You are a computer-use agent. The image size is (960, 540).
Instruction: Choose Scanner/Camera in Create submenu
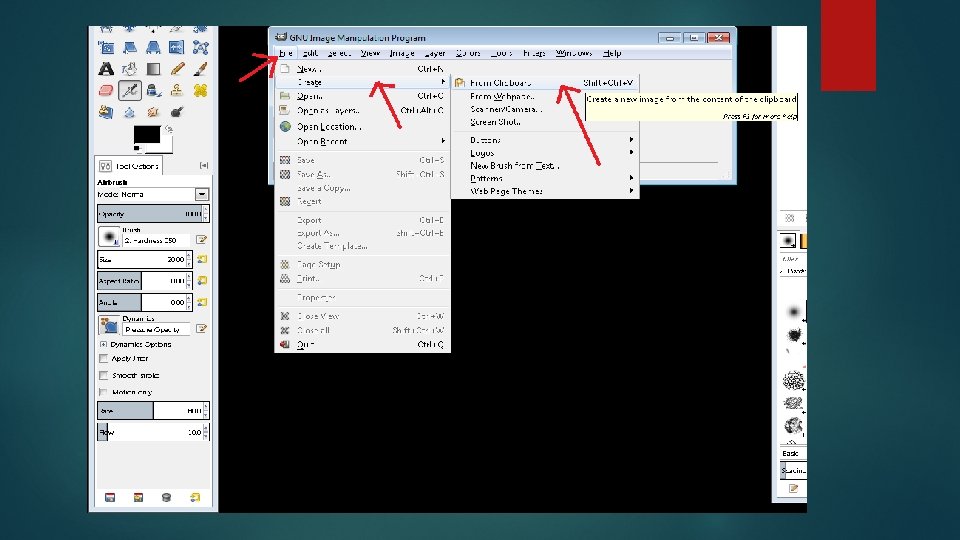click(x=545, y=109)
